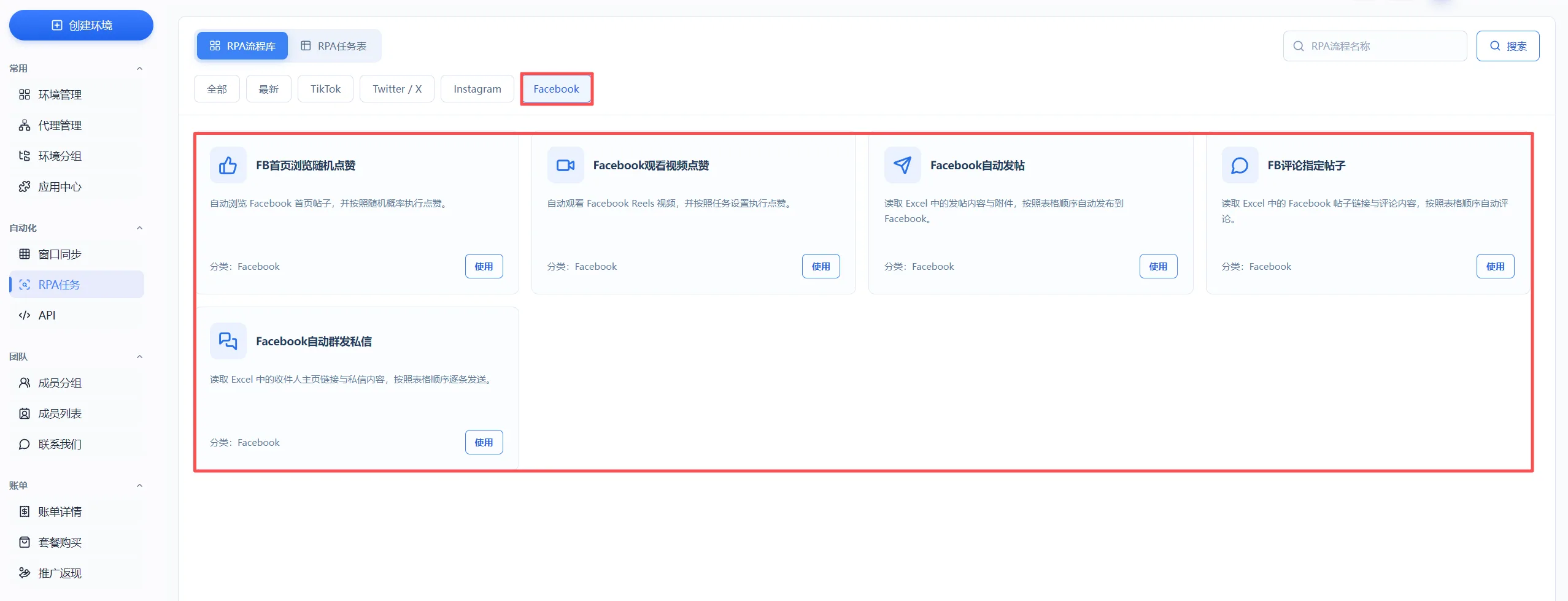The width and height of the screenshot is (1568, 601).
Task: Click the speech bubble icon on FB评论指定帖子 card
Action: pyautogui.click(x=1240, y=165)
